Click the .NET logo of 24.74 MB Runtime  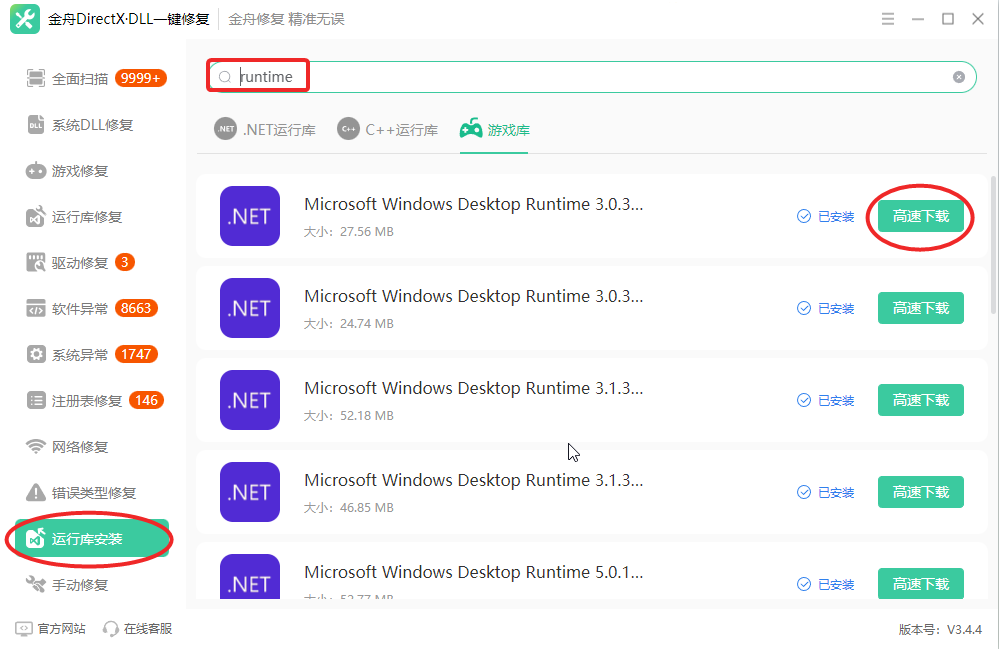pos(250,308)
